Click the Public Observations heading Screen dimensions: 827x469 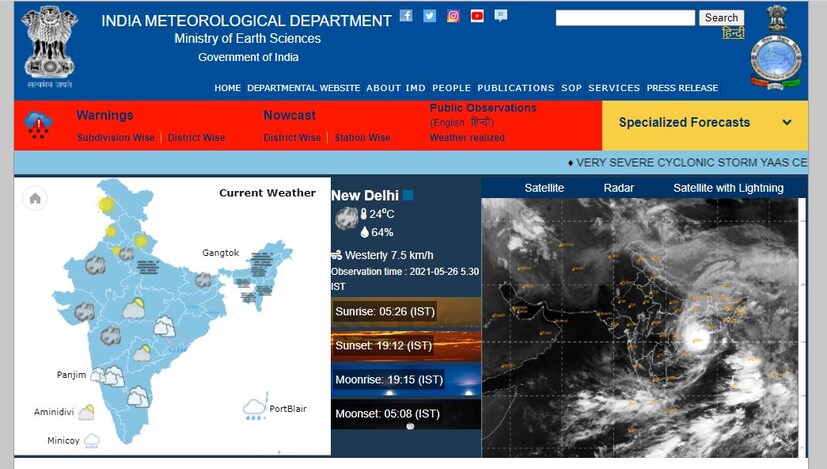(x=483, y=108)
